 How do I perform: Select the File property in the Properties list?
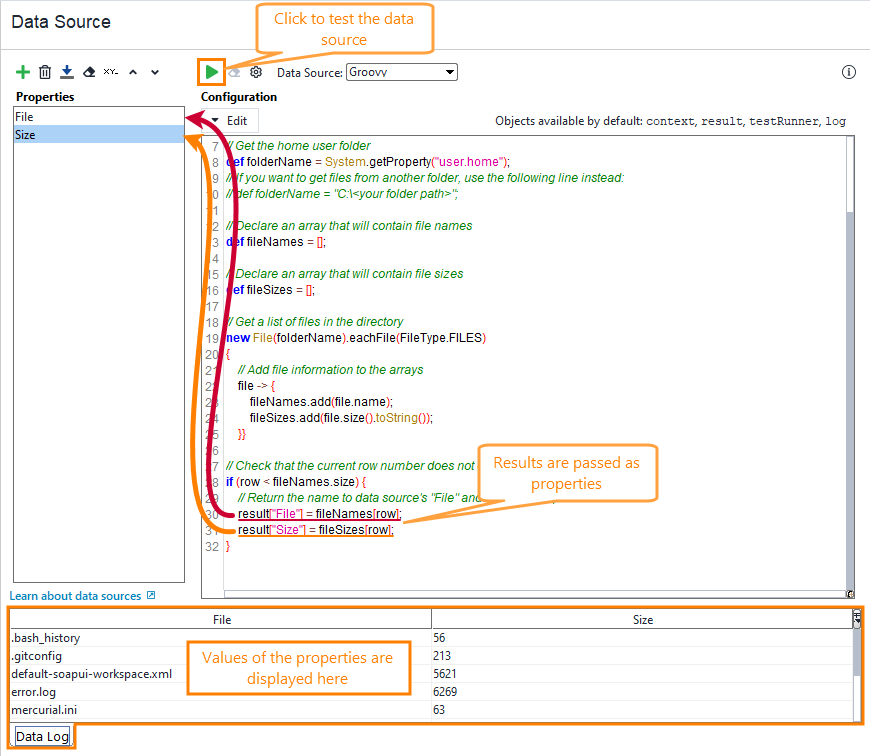coord(98,117)
